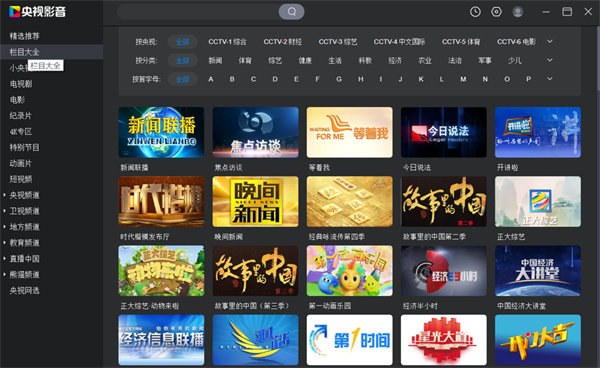The height and width of the screenshot is (368, 600).
Task: Open the 正大综艺·动物来啦 thumbnail
Action: pos(161,271)
